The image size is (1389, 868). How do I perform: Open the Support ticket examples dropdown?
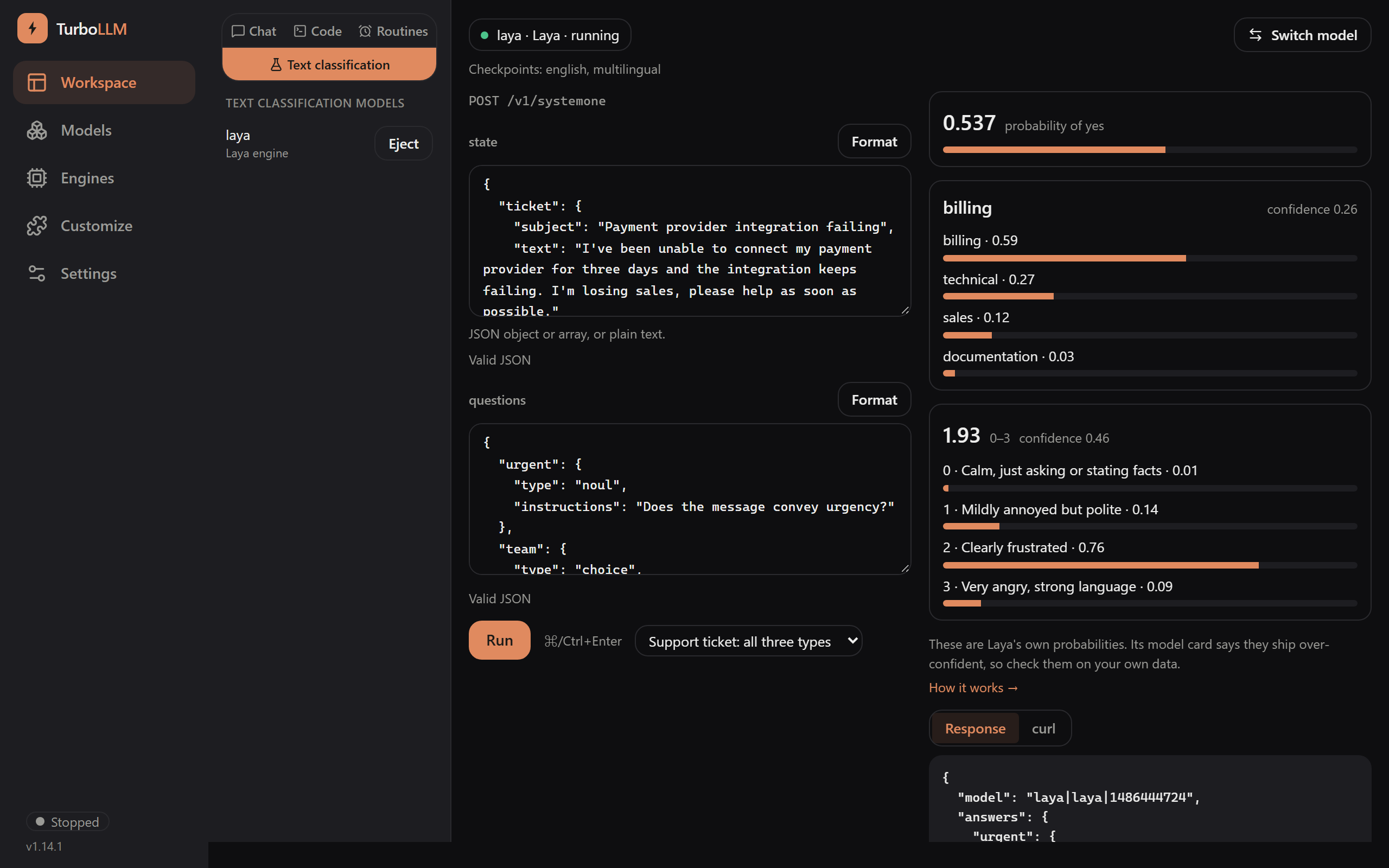click(748, 641)
